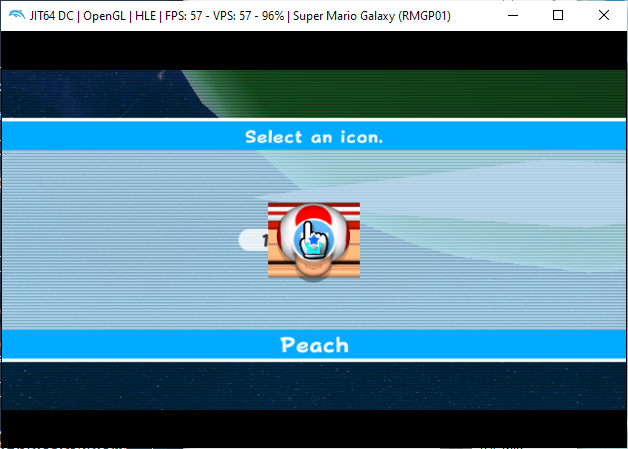The width and height of the screenshot is (628, 449).
Task: Maximize the Dolphin emulator window
Action: tap(558, 16)
